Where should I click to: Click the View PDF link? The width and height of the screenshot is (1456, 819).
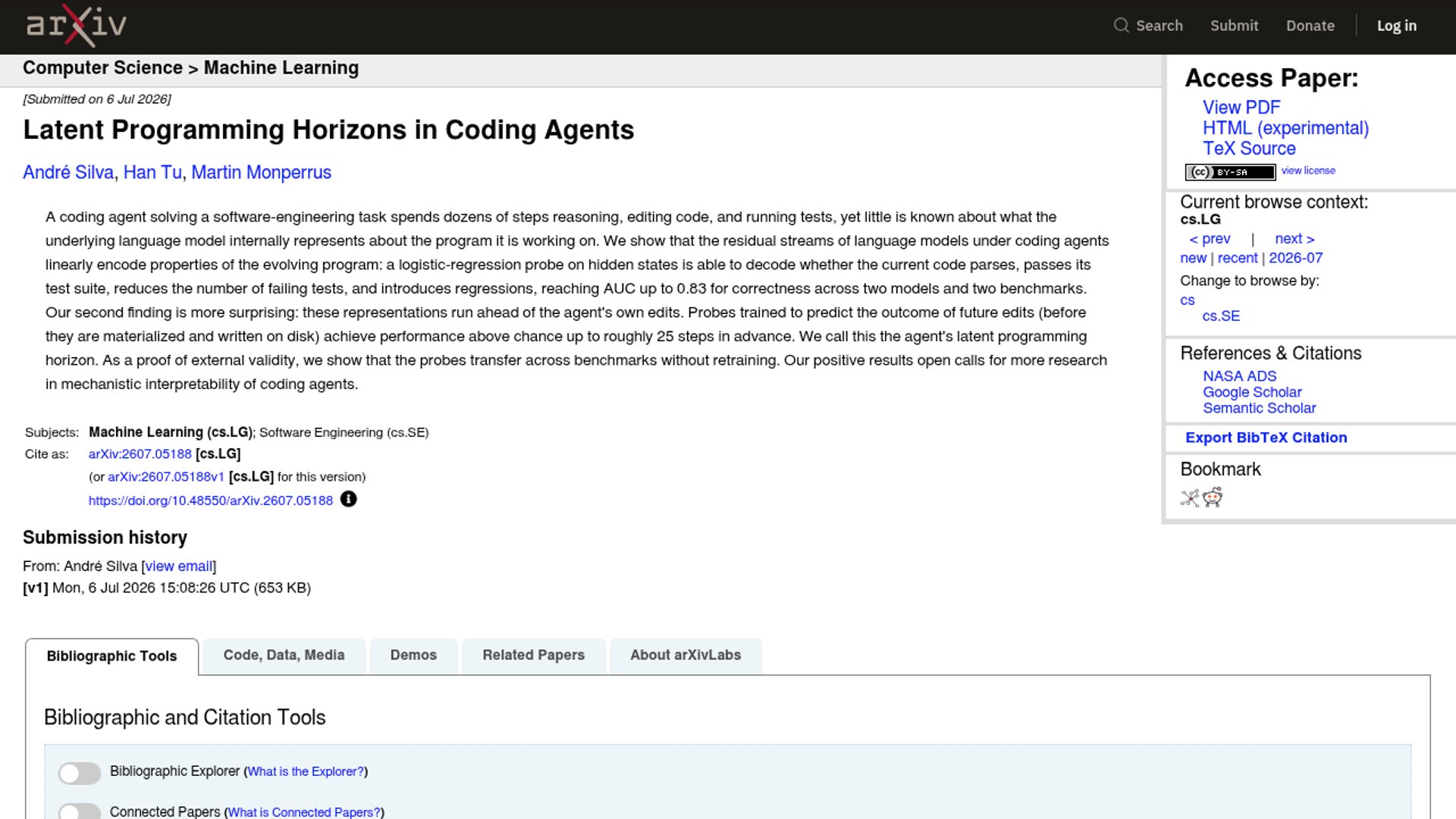1241,108
